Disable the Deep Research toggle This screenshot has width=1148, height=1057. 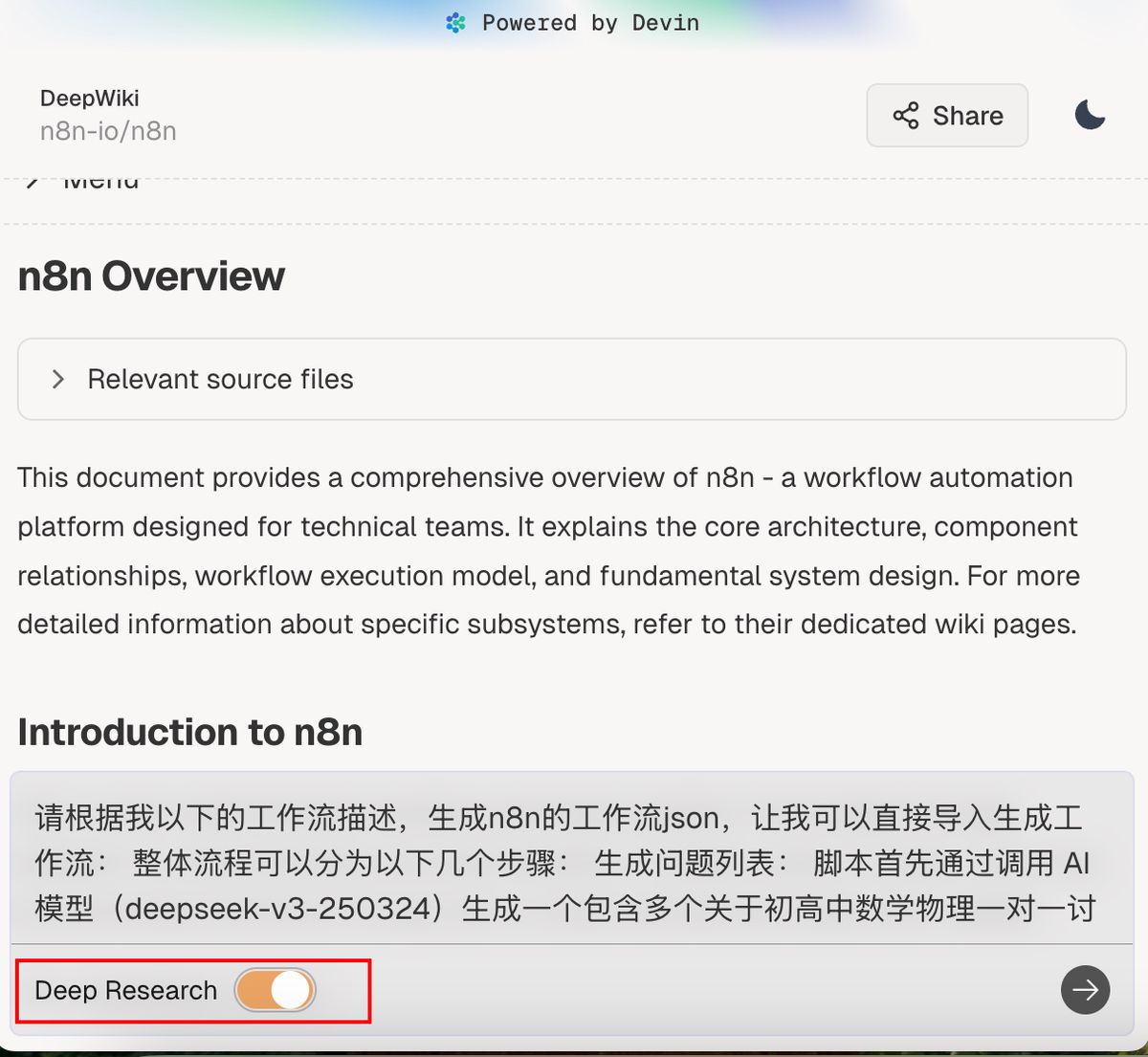click(x=275, y=990)
